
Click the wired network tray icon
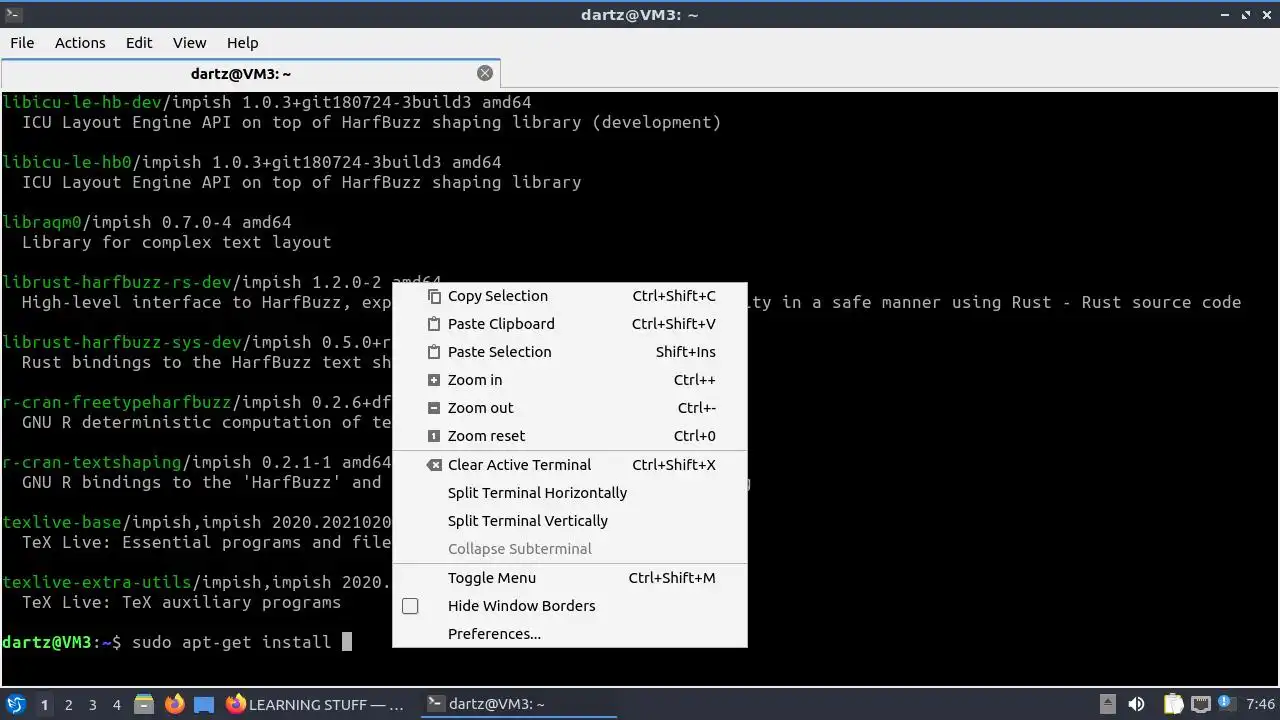pos(1201,704)
